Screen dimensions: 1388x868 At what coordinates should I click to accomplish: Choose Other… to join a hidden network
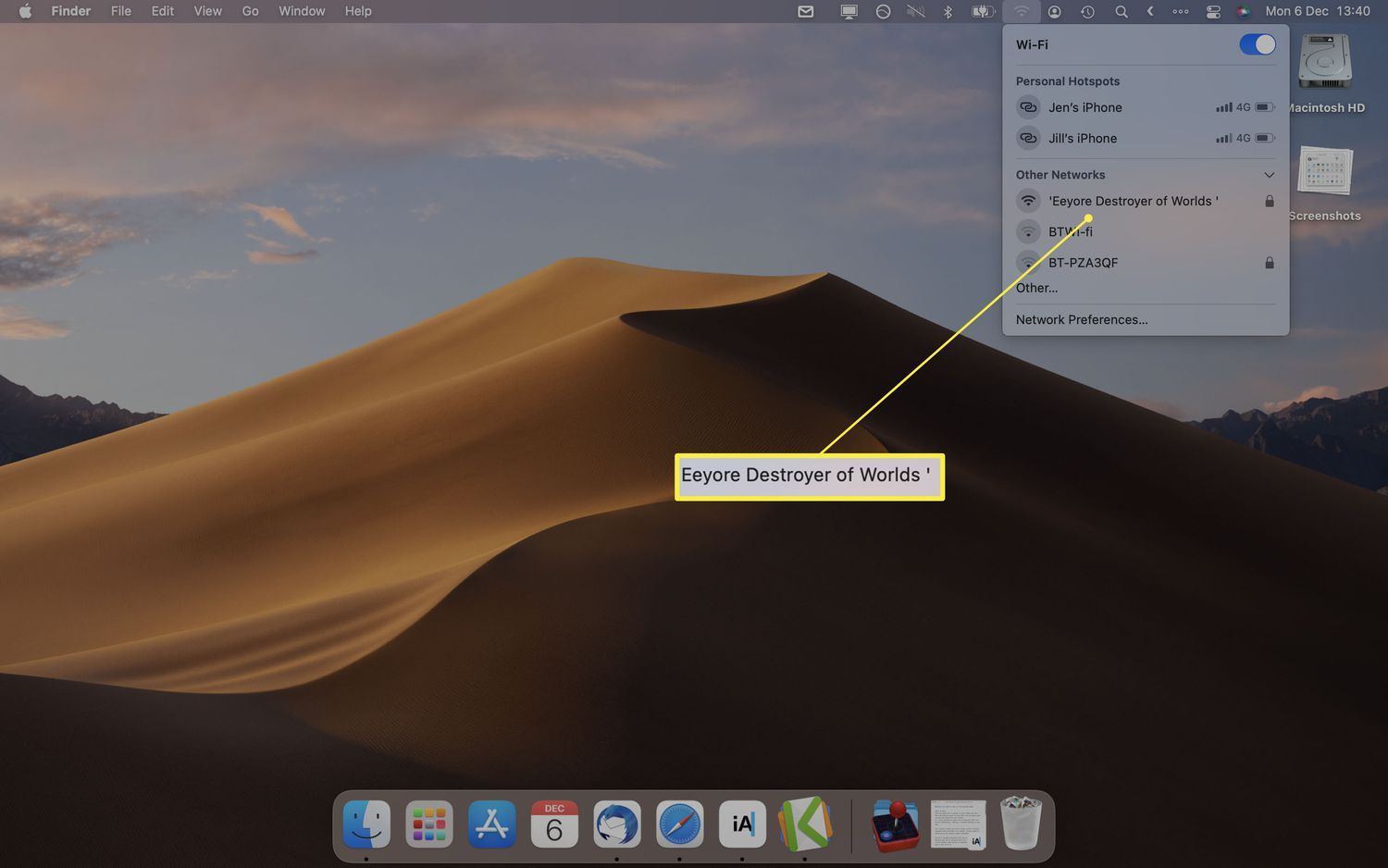click(1036, 288)
